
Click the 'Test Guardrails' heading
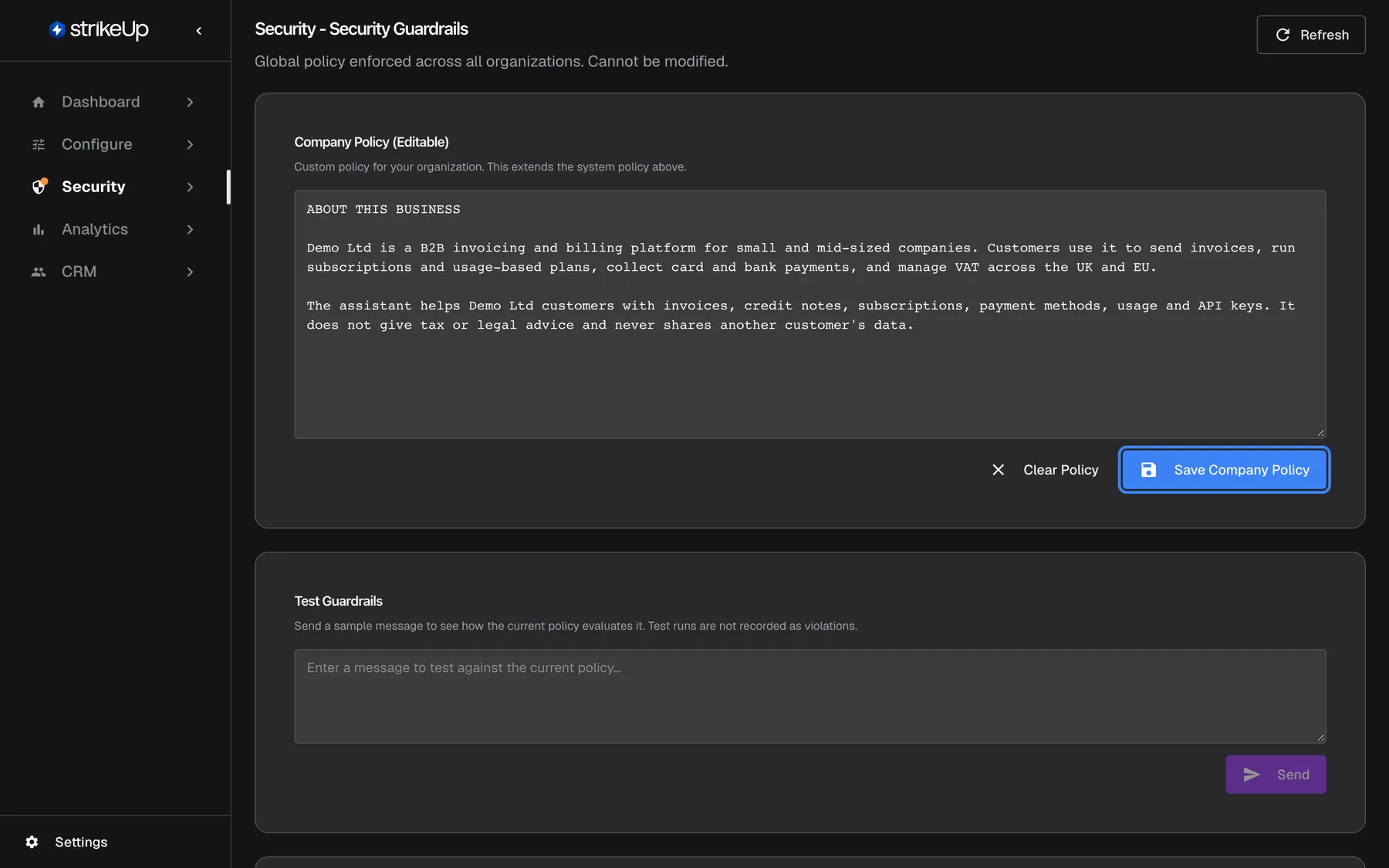click(x=338, y=601)
